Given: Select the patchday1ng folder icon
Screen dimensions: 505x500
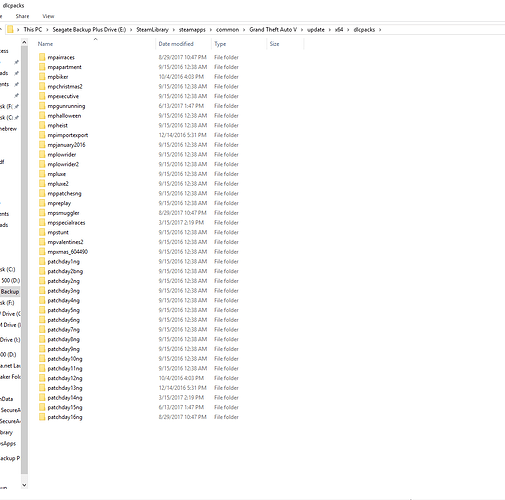Looking at the screenshot, I should click(42, 261).
